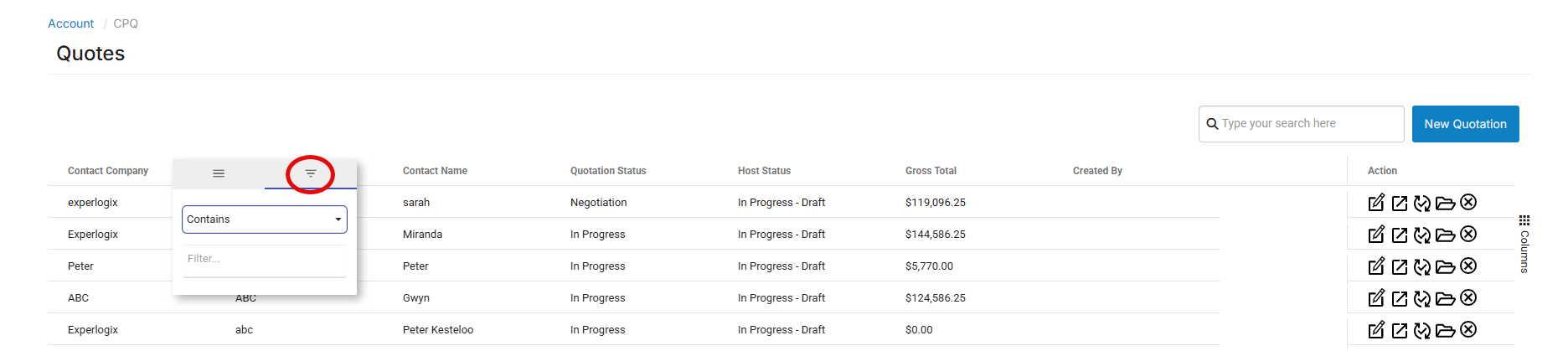Open Miranda's quote in new window
The height and width of the screenshot is (351, 1568).
click(x=1400, y=235)
